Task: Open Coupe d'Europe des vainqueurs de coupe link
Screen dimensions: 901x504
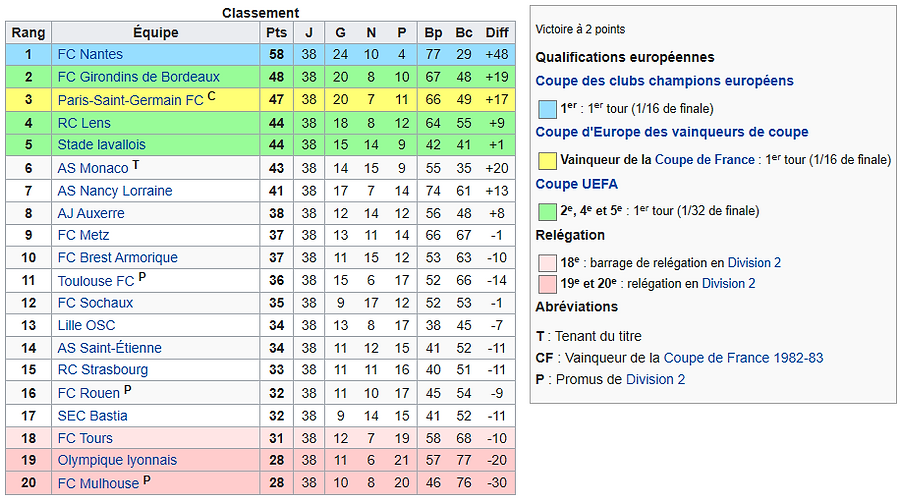Action: point(672,132)
